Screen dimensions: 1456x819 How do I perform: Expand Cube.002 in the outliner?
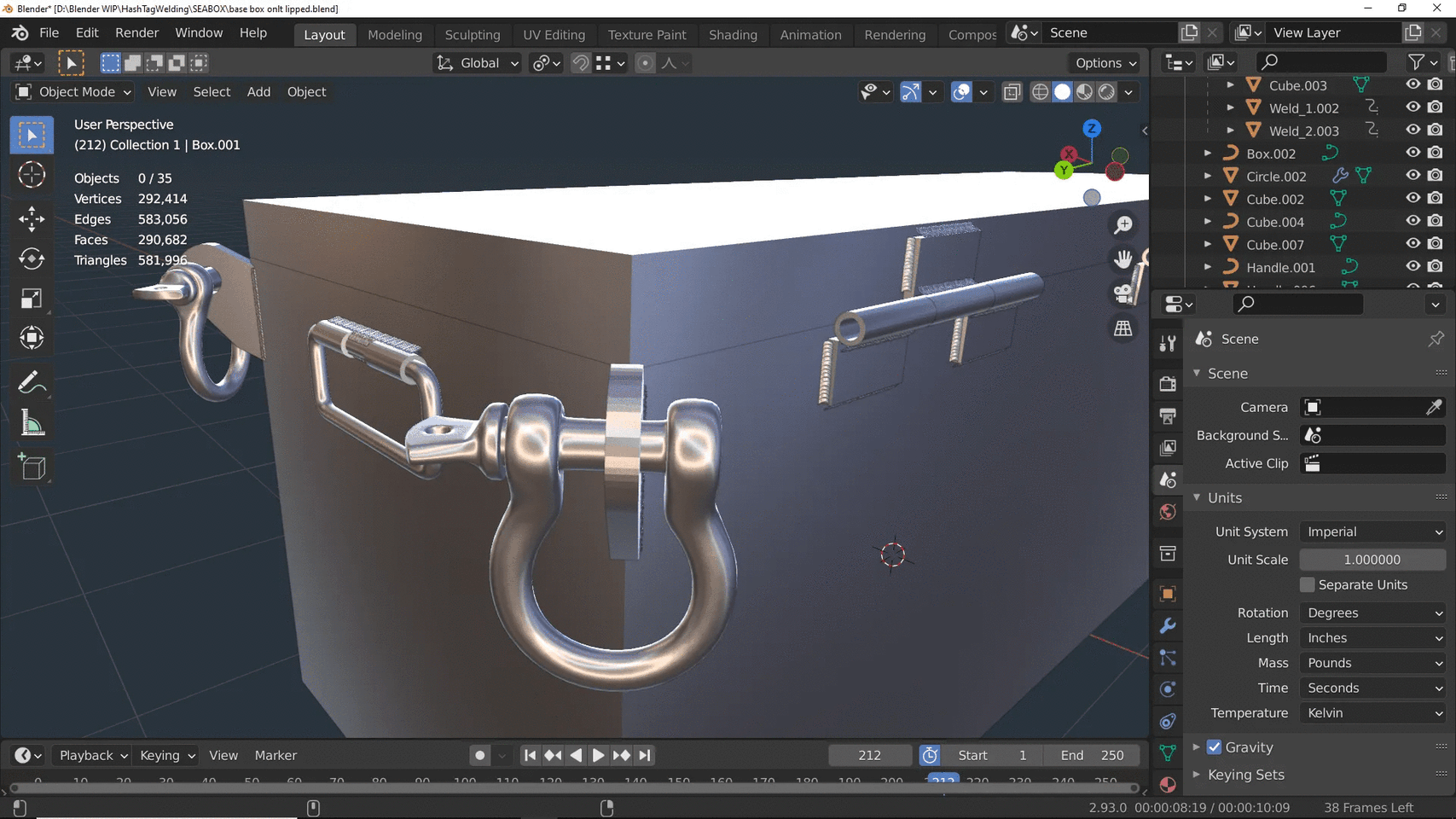(1208, 199)
